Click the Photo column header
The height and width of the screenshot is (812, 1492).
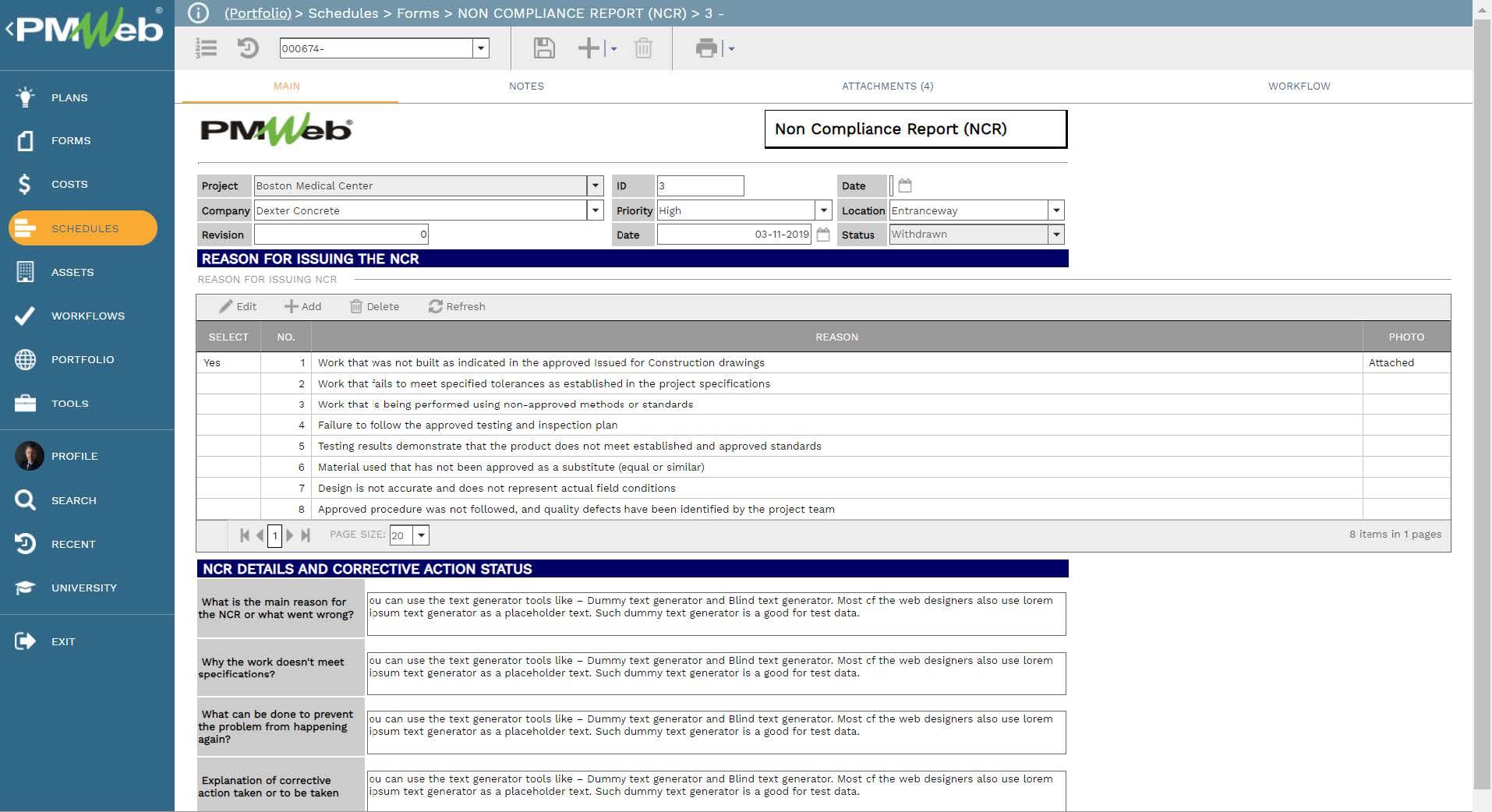1406,337
